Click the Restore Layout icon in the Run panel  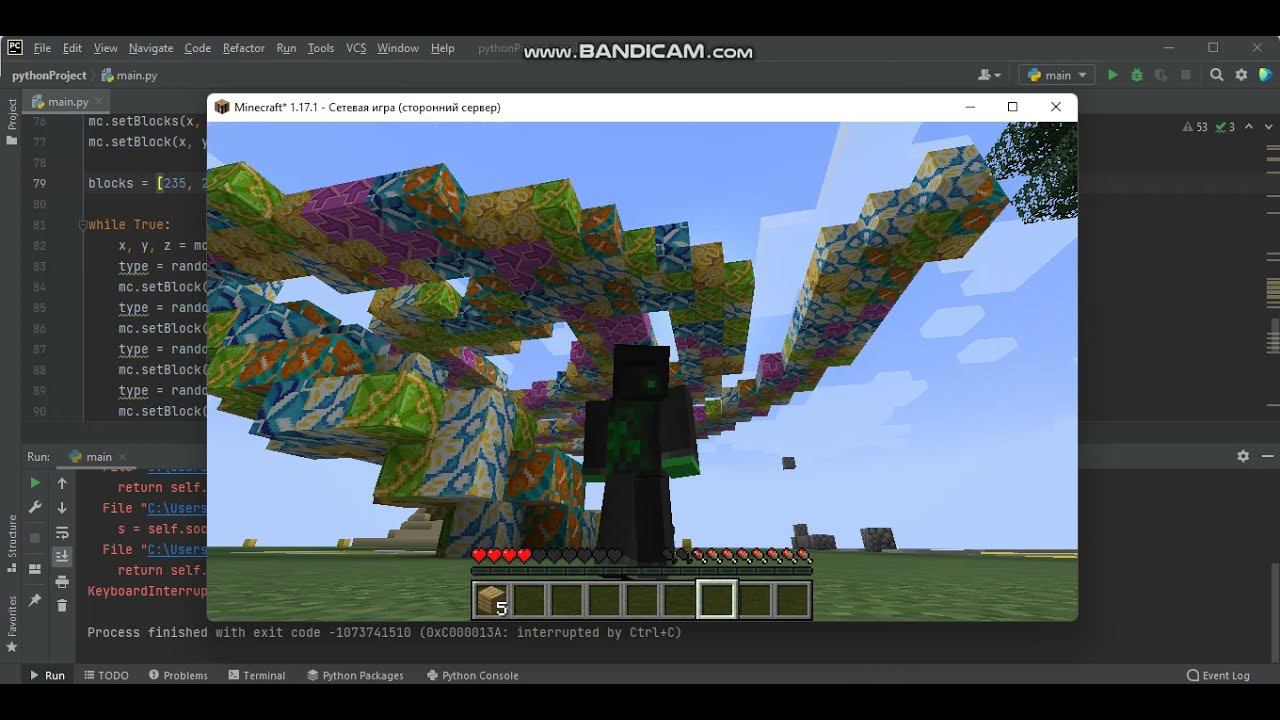point(35,569)
